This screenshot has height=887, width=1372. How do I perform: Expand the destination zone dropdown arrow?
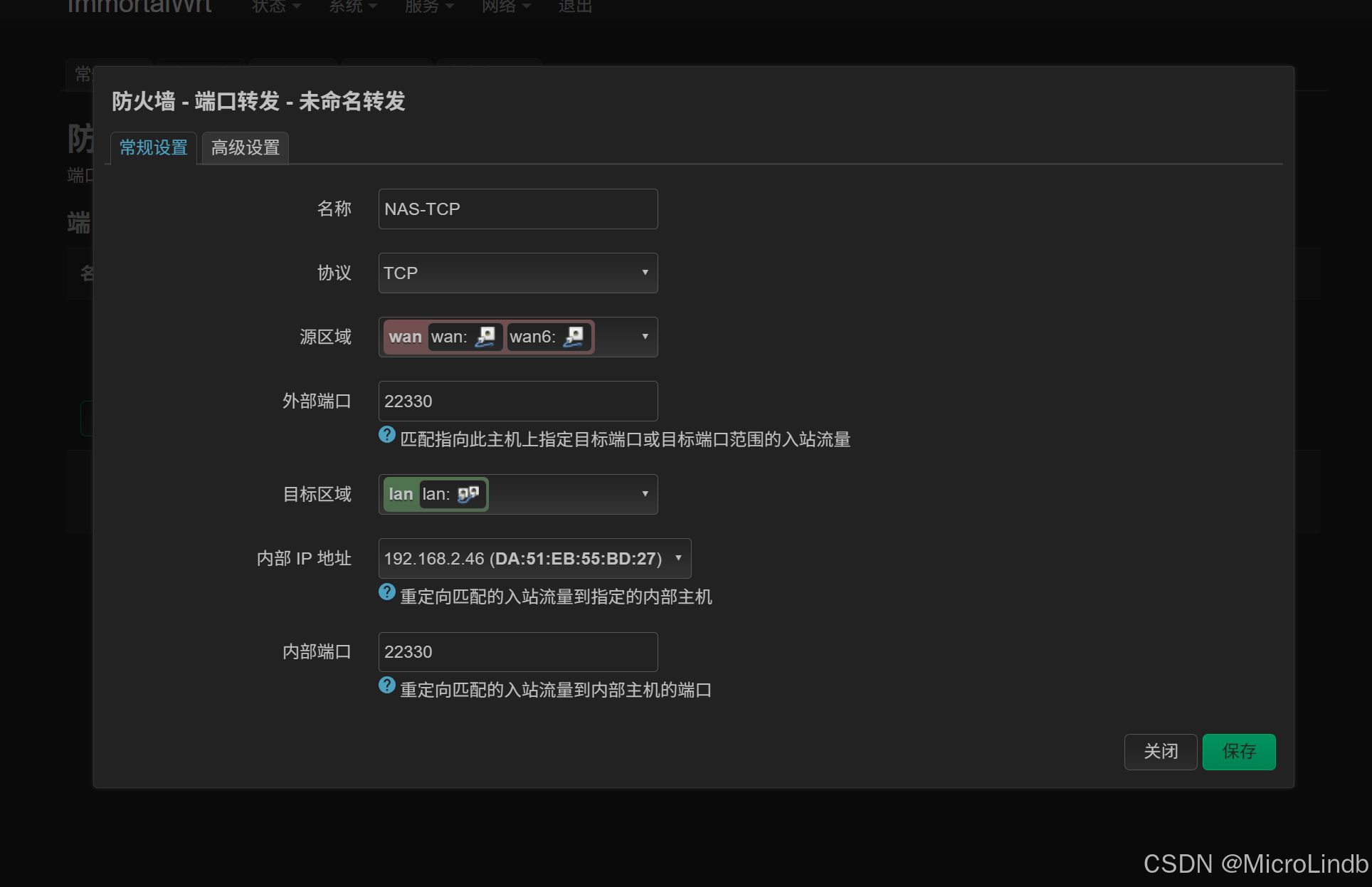point(645,494)
